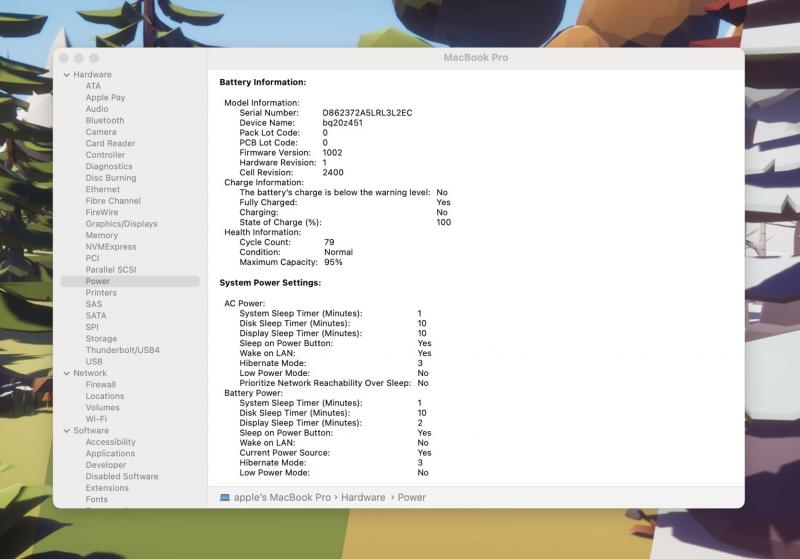
Task: Collapse the Hardware section chevron
Action: (x=67, y=74)
